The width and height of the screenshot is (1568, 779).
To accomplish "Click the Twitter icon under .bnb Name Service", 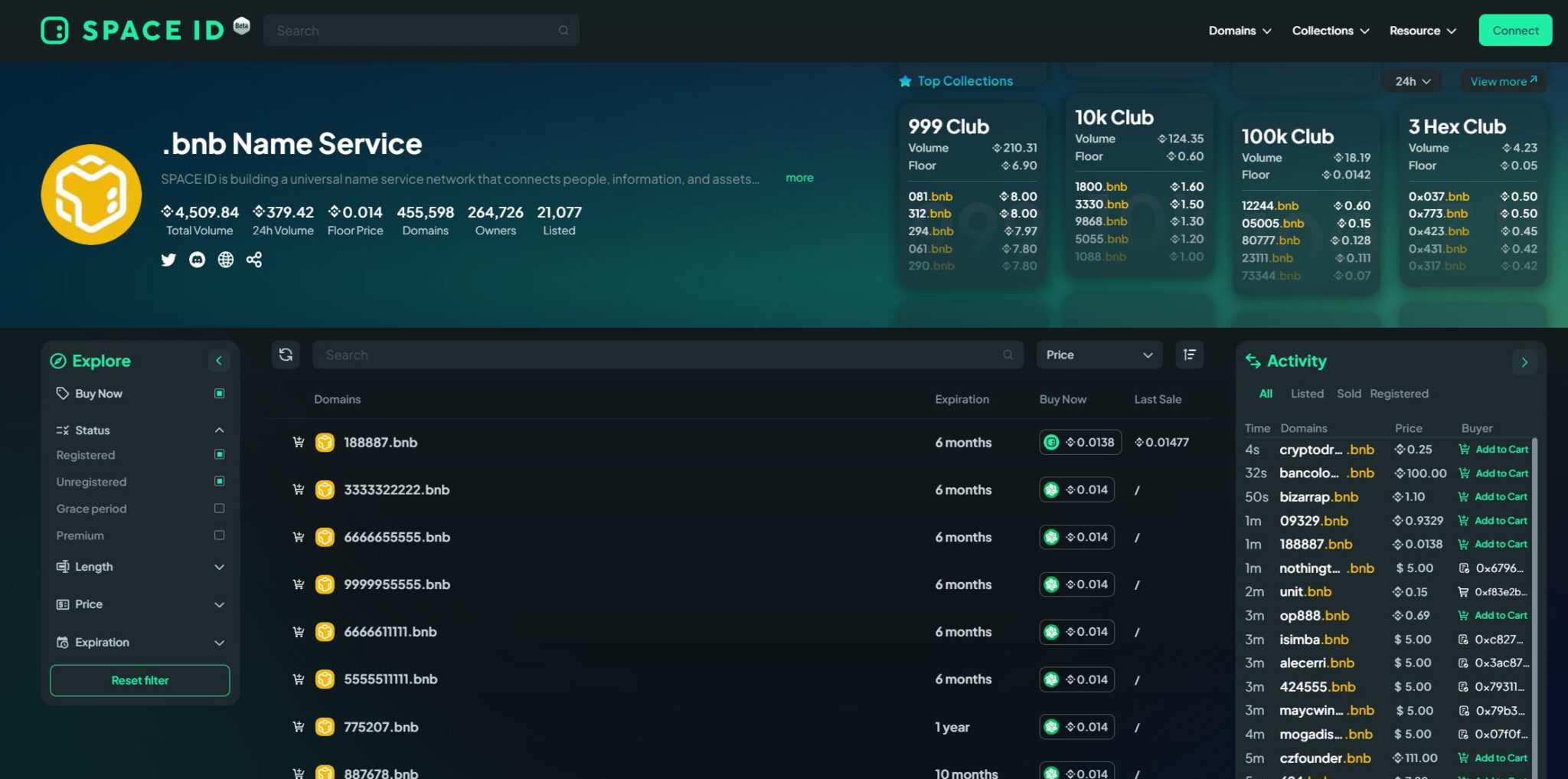I will tap(168, 260).
